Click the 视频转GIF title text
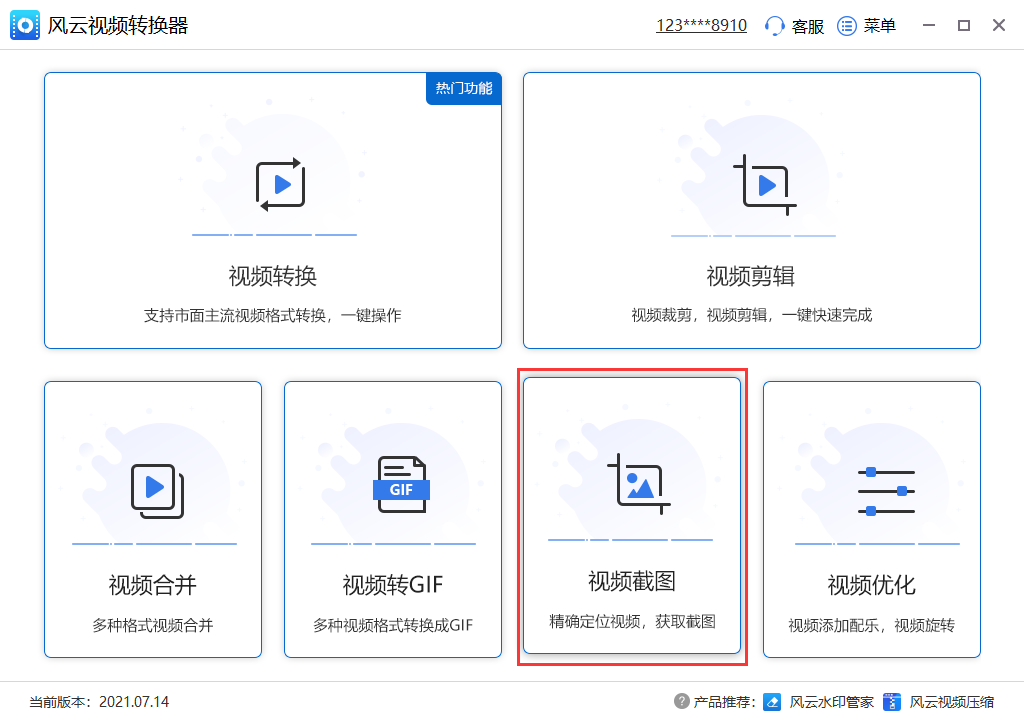The image size is (1024, 720). (392, 585)
